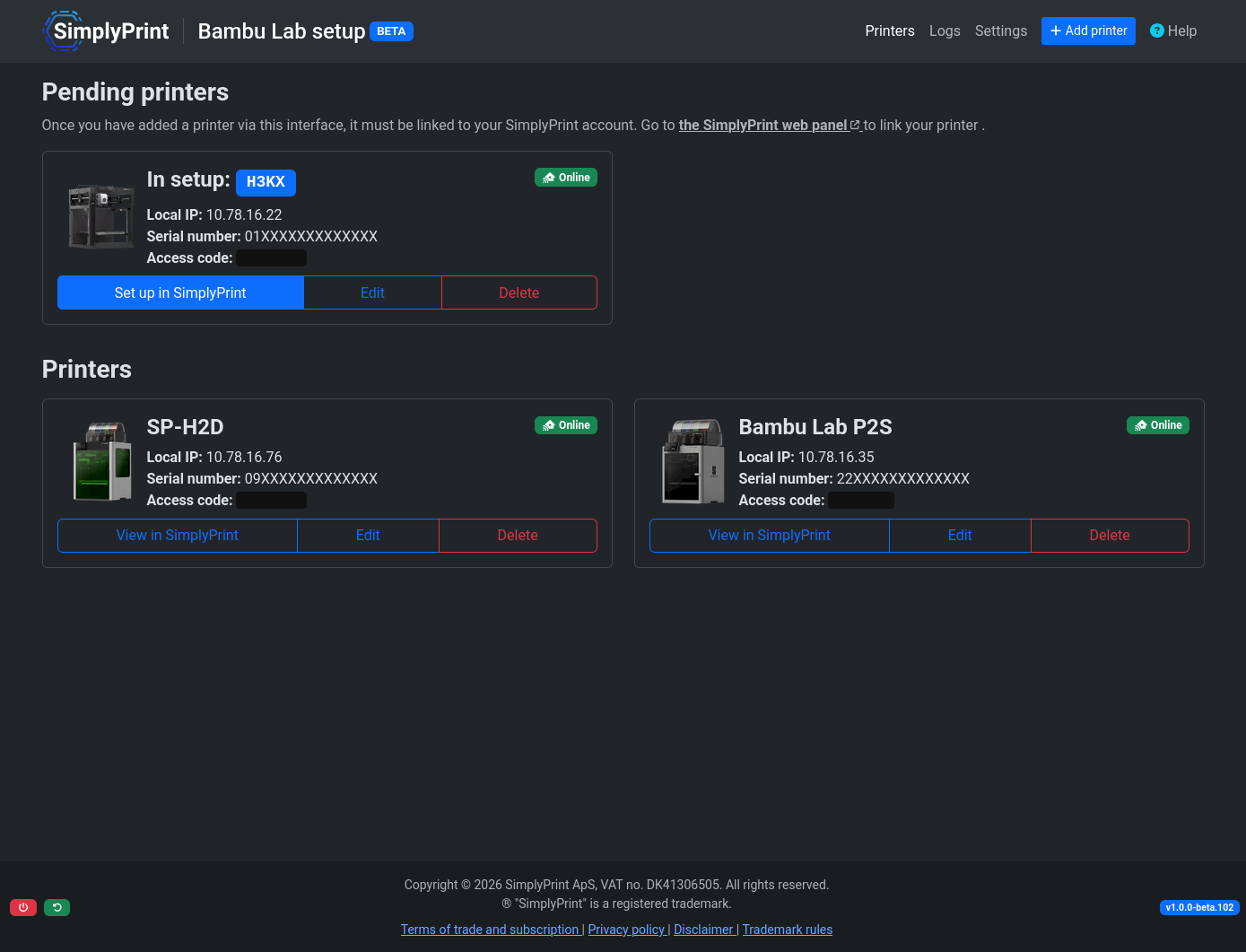Edit the Bambu Lab P2S printer
The image size is (1246, 952).
pyautogui.click(x=960, y=535)
